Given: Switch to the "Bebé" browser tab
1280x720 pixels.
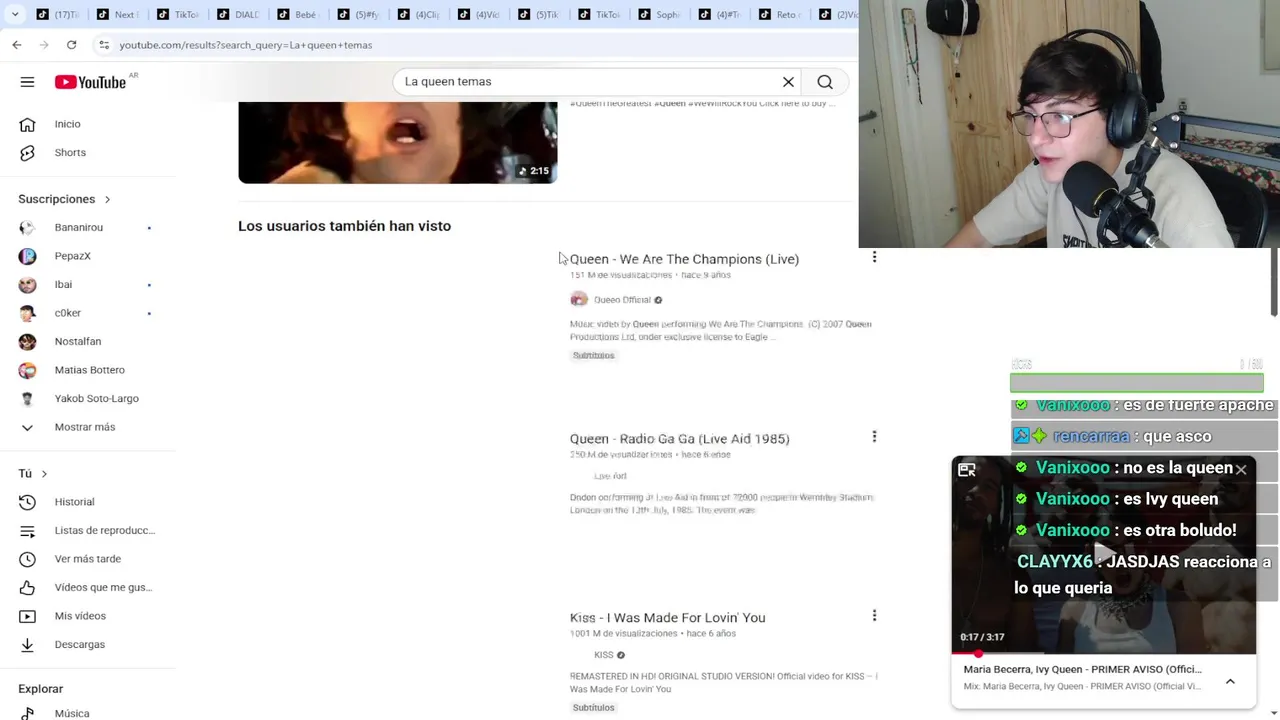Looking at the screenshot, I should (298, 14).
